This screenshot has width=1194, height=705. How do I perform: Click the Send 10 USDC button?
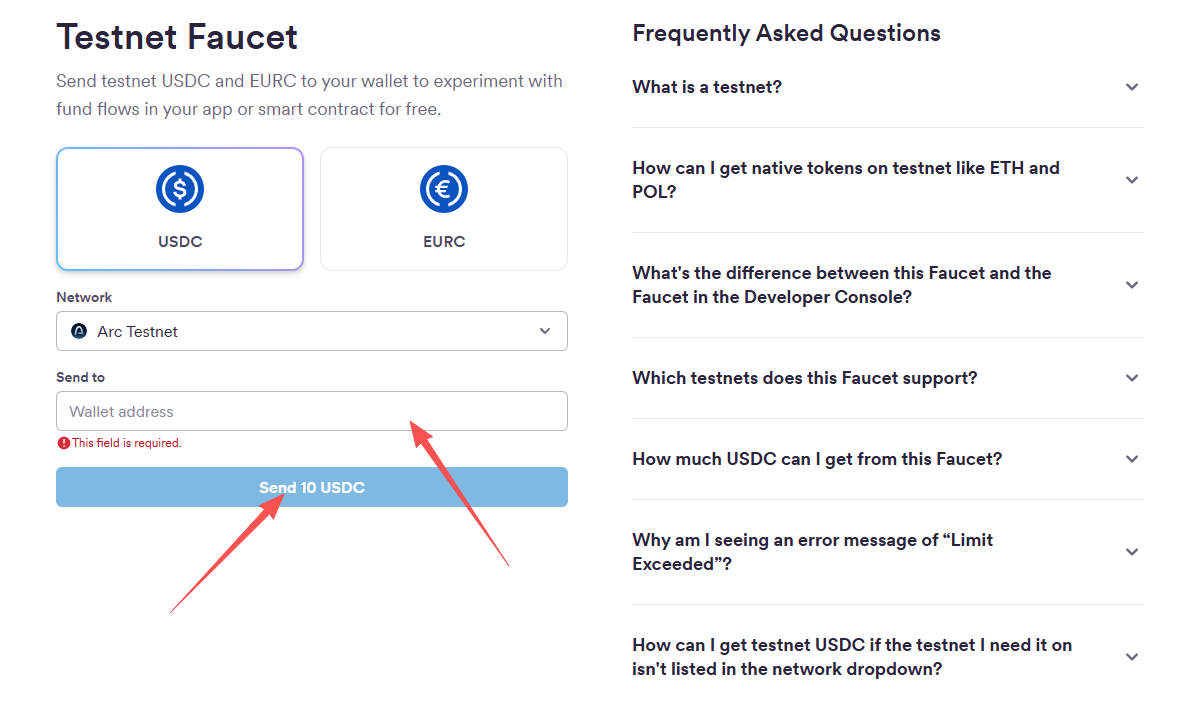311,487
